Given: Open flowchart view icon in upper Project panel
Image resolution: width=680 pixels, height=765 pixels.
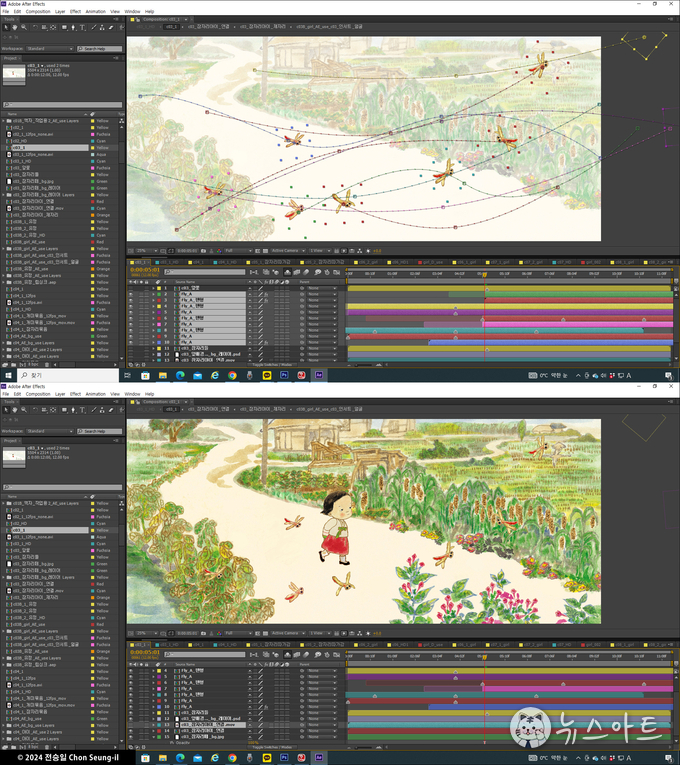Looking at the screenshot, I should (x=121, y=121).
